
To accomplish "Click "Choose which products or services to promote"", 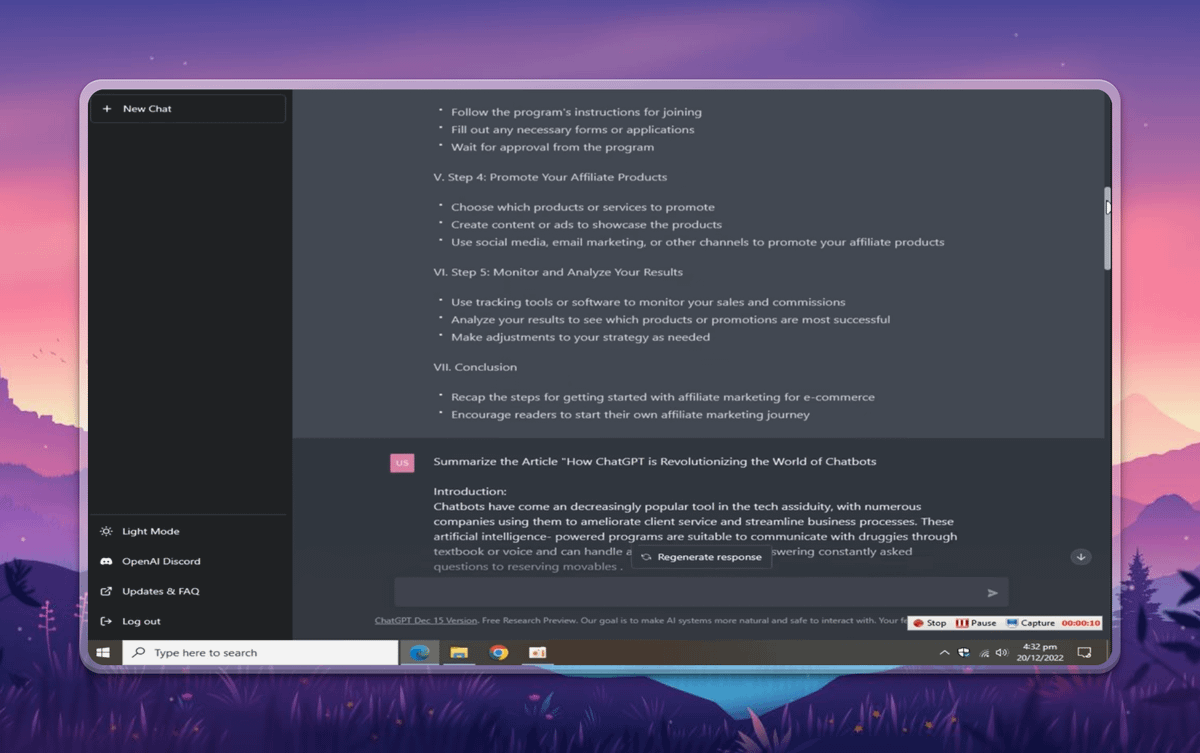I will pos(583,207).
